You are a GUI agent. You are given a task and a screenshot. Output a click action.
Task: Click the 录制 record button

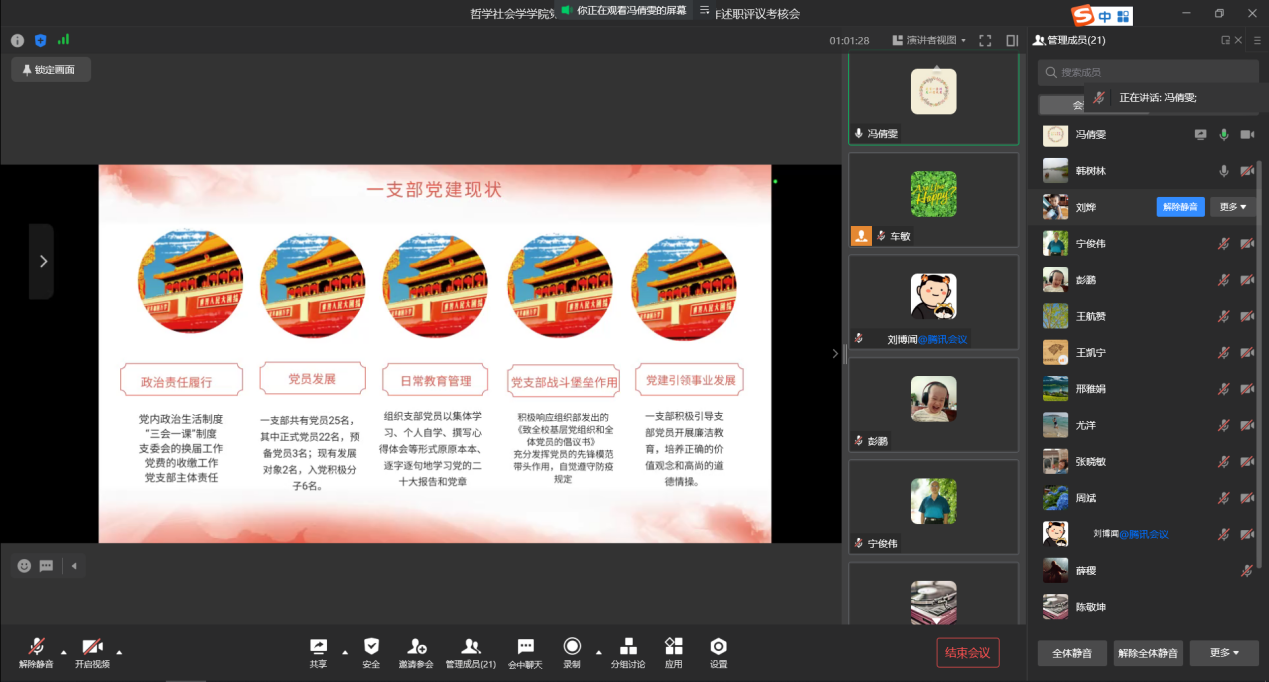pyautogui.click(x=572, y=651)
